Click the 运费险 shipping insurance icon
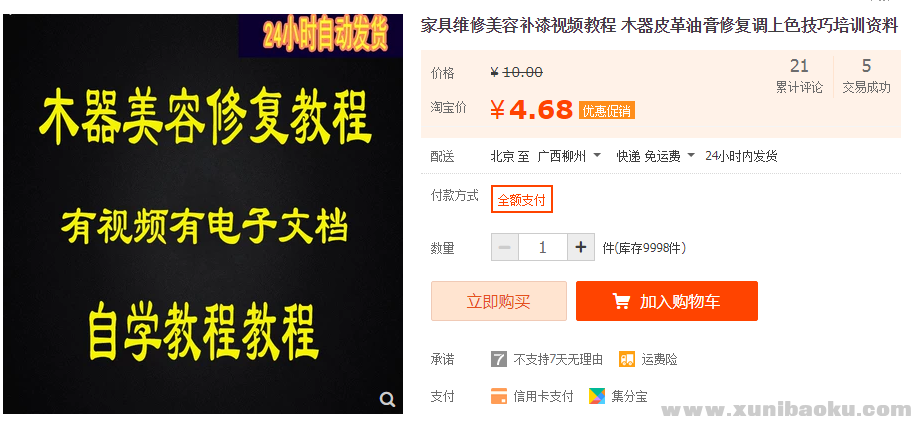Screen dimensions: 914x422 (627, 359)
